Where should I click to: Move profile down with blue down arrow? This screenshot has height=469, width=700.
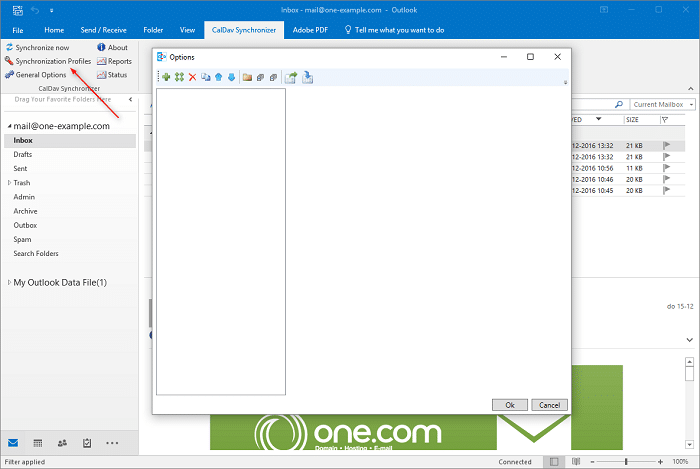click(x=231, y=77)
